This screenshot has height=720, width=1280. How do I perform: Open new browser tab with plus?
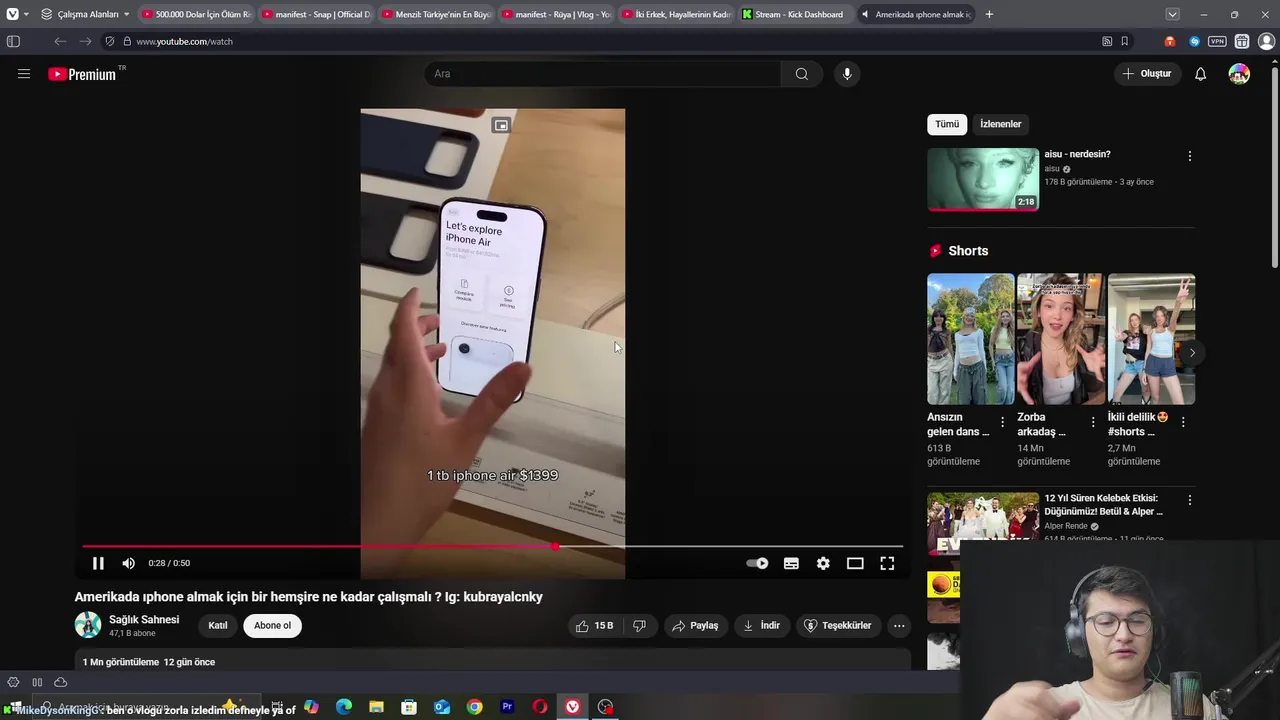[x=989, y=14]
